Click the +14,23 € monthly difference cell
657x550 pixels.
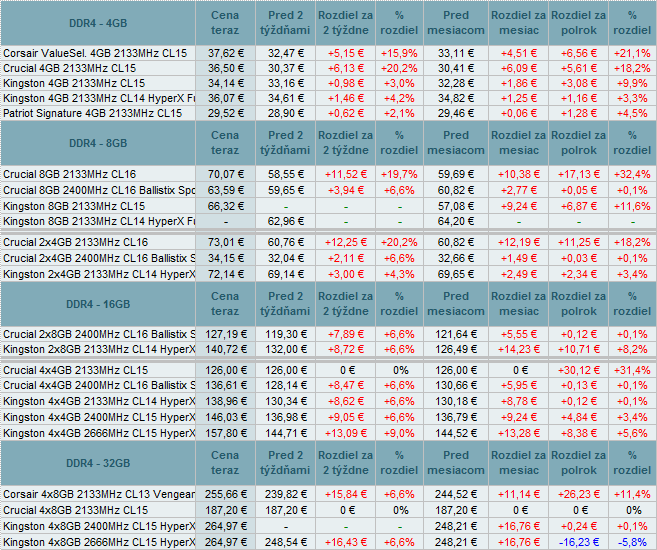tap(519, 349)
